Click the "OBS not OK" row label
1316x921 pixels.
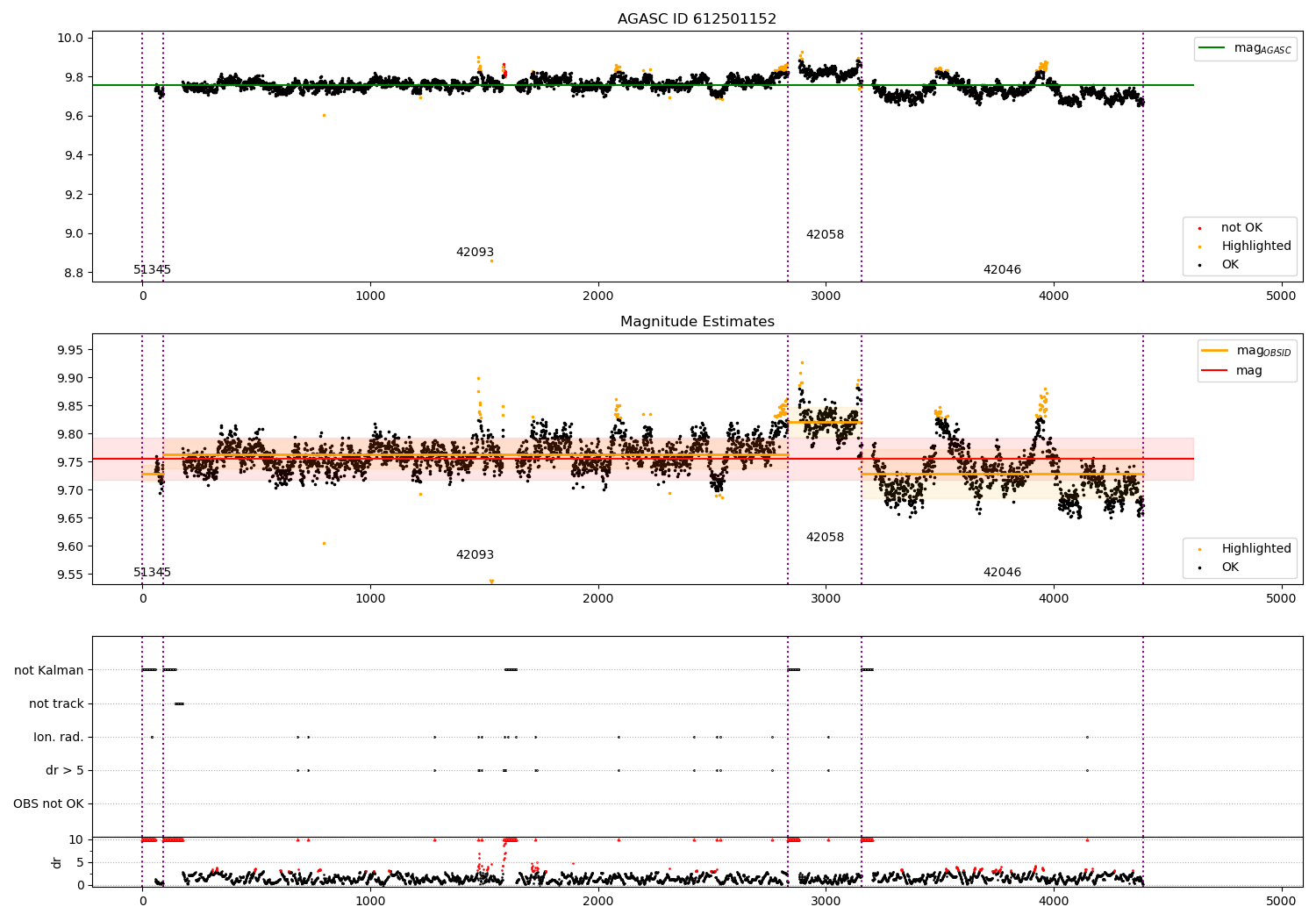point(48,804)
